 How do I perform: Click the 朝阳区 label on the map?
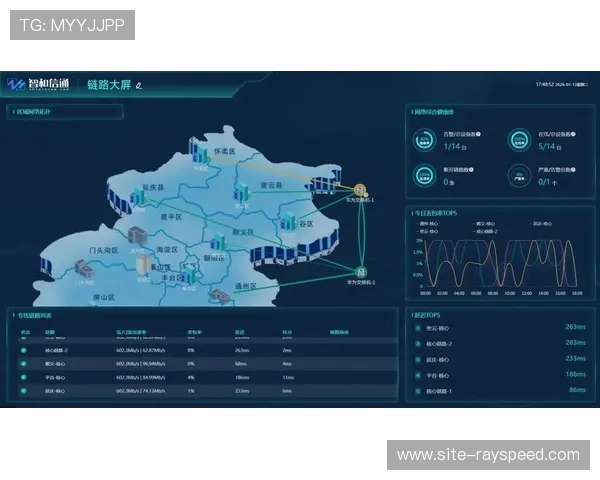coord(214,258)
